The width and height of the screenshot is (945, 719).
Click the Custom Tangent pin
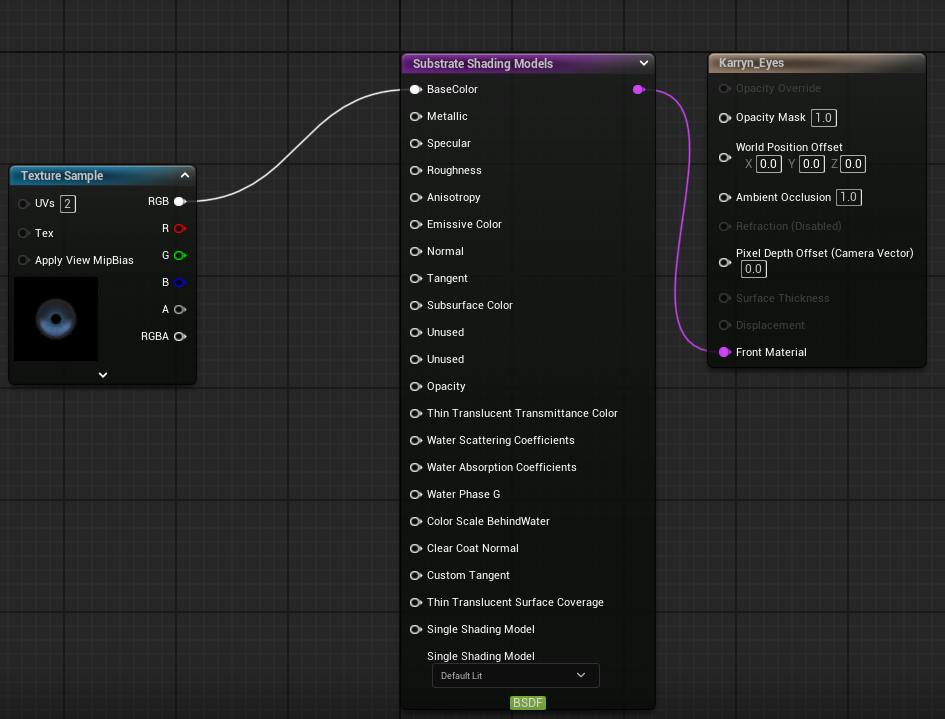click(x=415, y=576)
